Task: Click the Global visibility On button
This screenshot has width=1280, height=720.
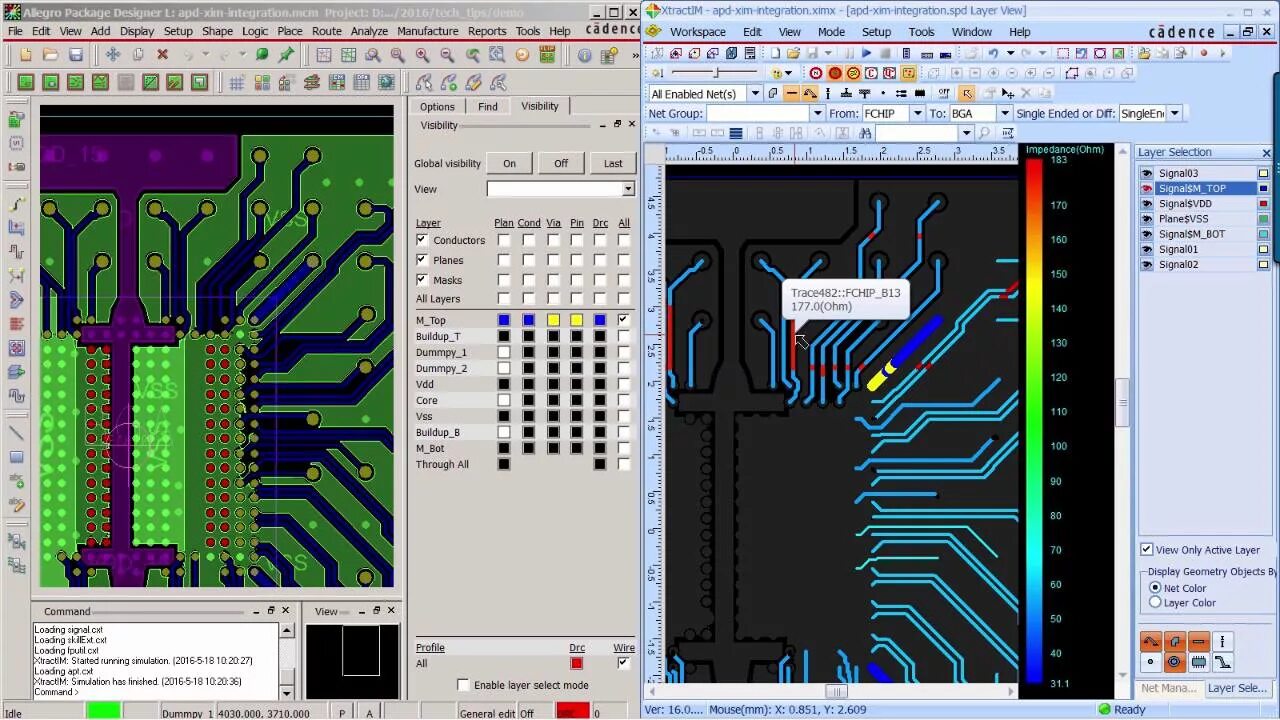Action: pos(509,163)
